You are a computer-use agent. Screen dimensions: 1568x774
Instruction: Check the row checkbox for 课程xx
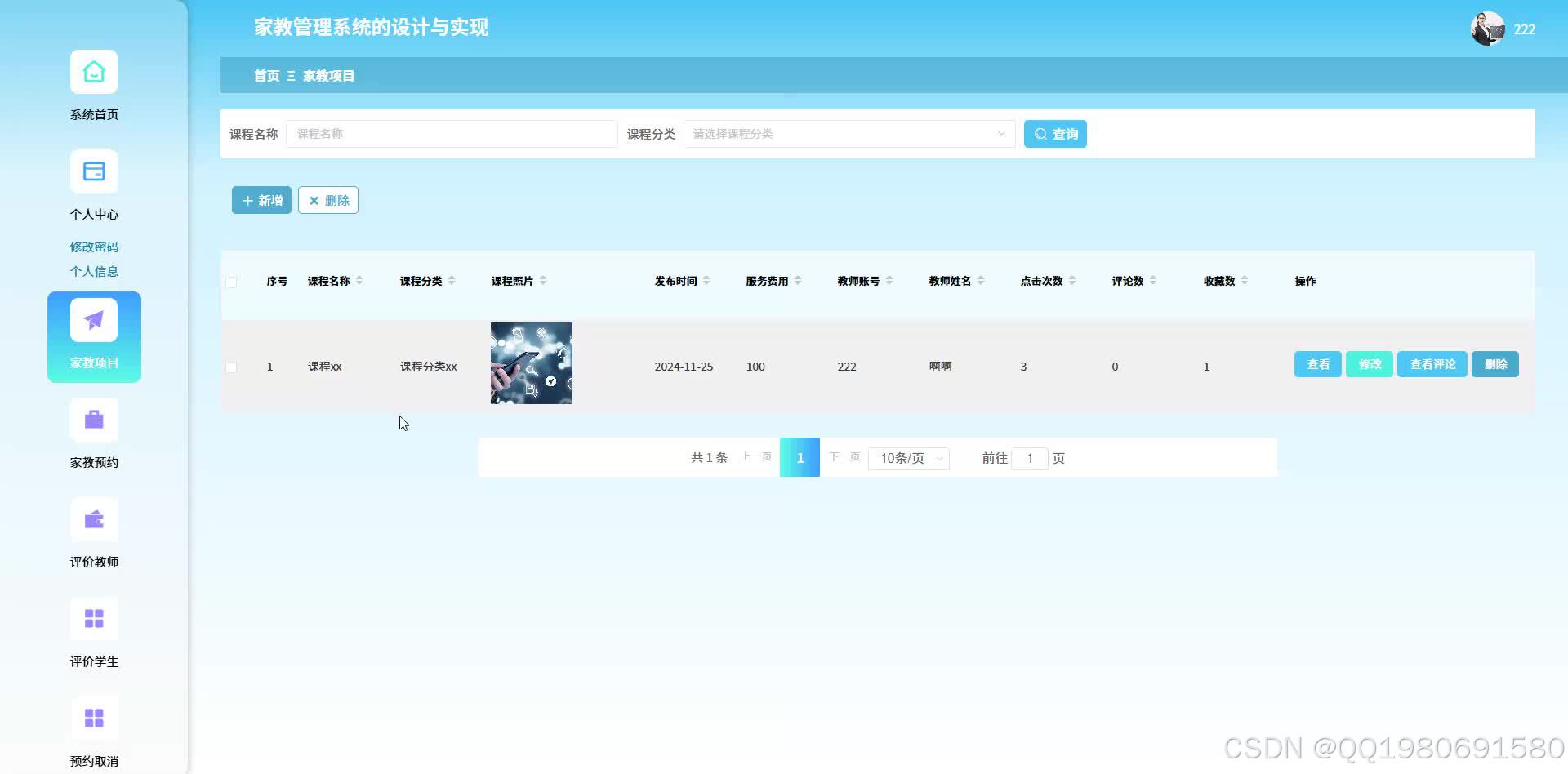231,367
